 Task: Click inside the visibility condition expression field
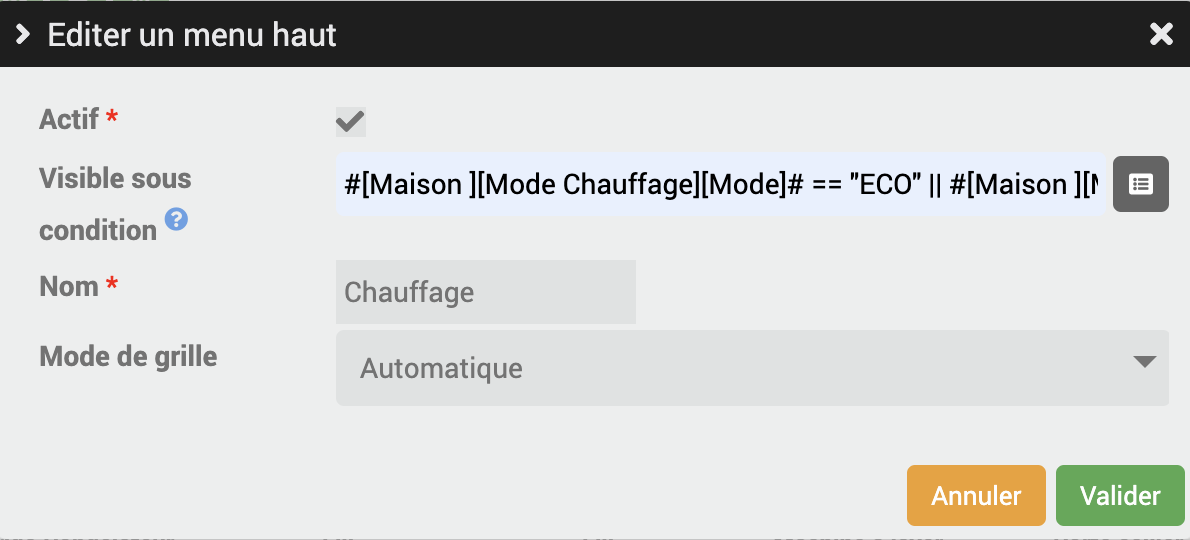(721, 184)
